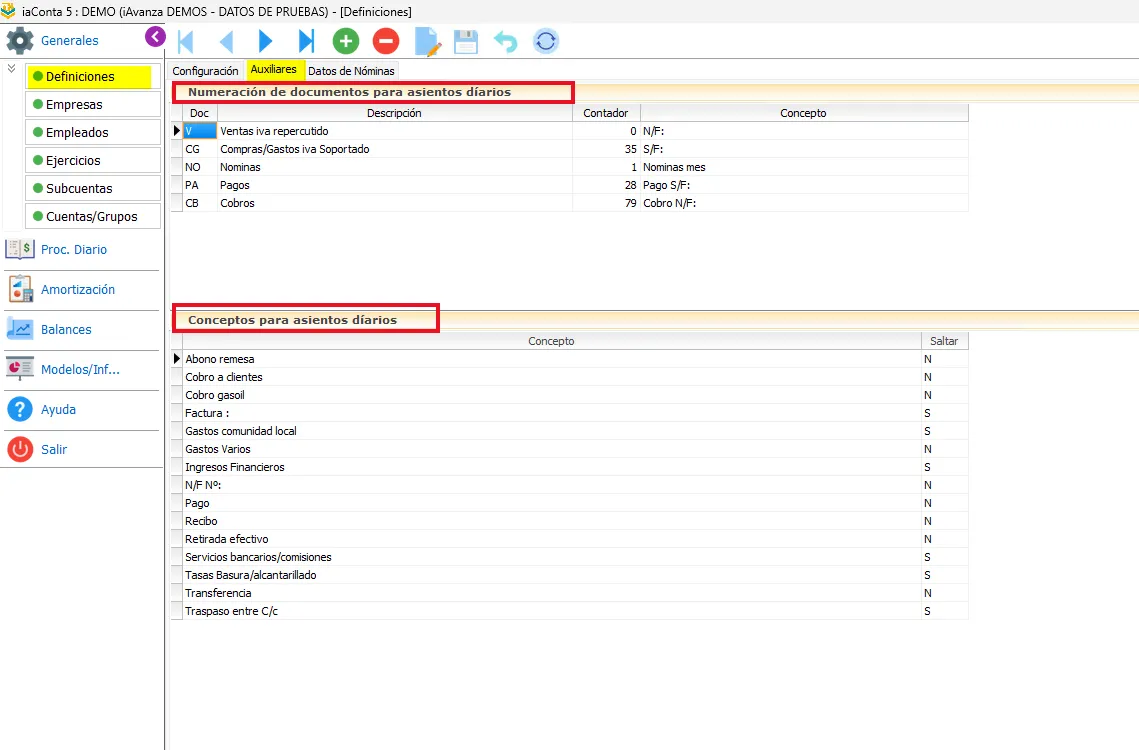Go to previous record arrow
This screenshot has height=750, width=1139.
[226, 41]
